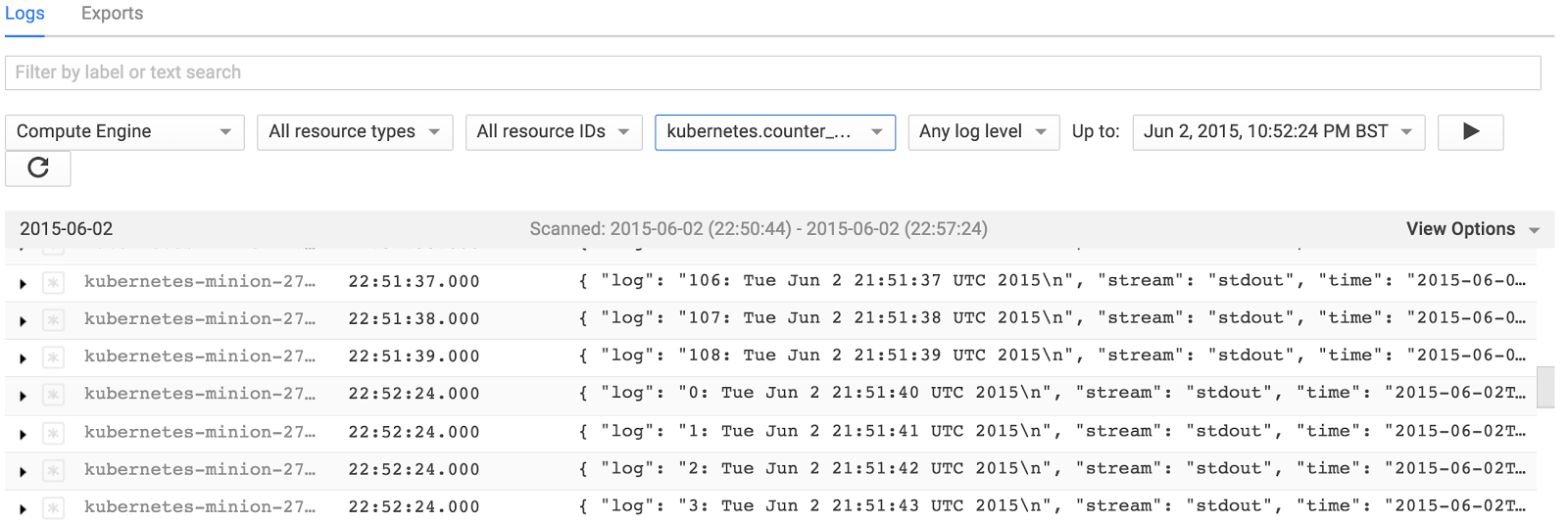Open the Any log level dropdown

pos(983,132)
